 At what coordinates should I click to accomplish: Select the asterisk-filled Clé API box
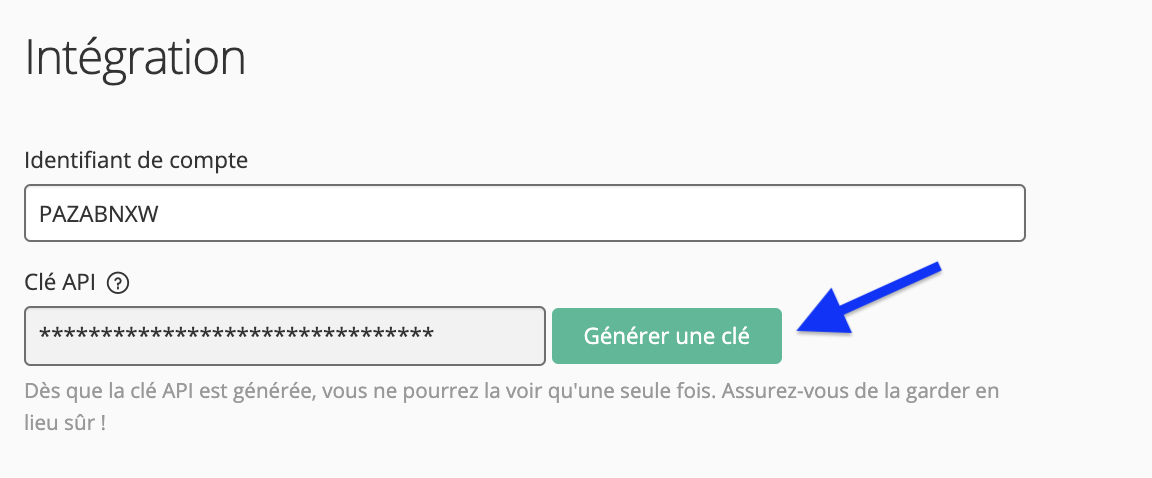[x=284, y=336]
